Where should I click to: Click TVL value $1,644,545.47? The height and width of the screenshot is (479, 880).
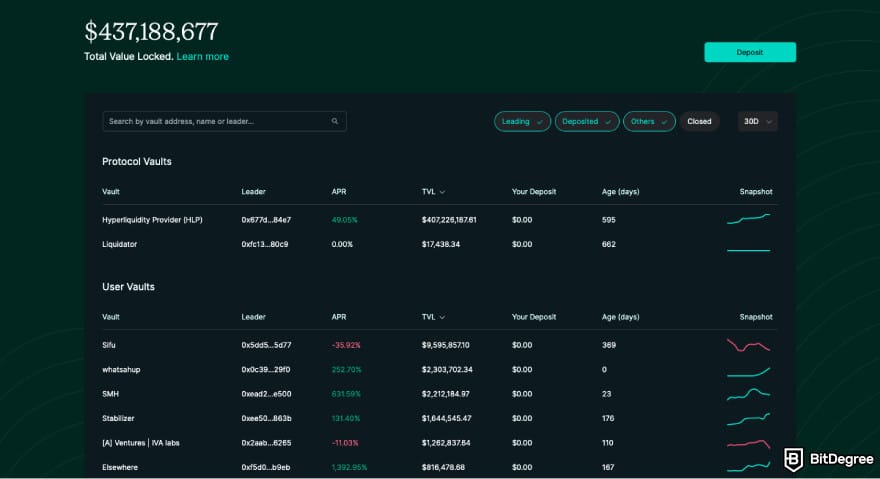click(447, 418)
